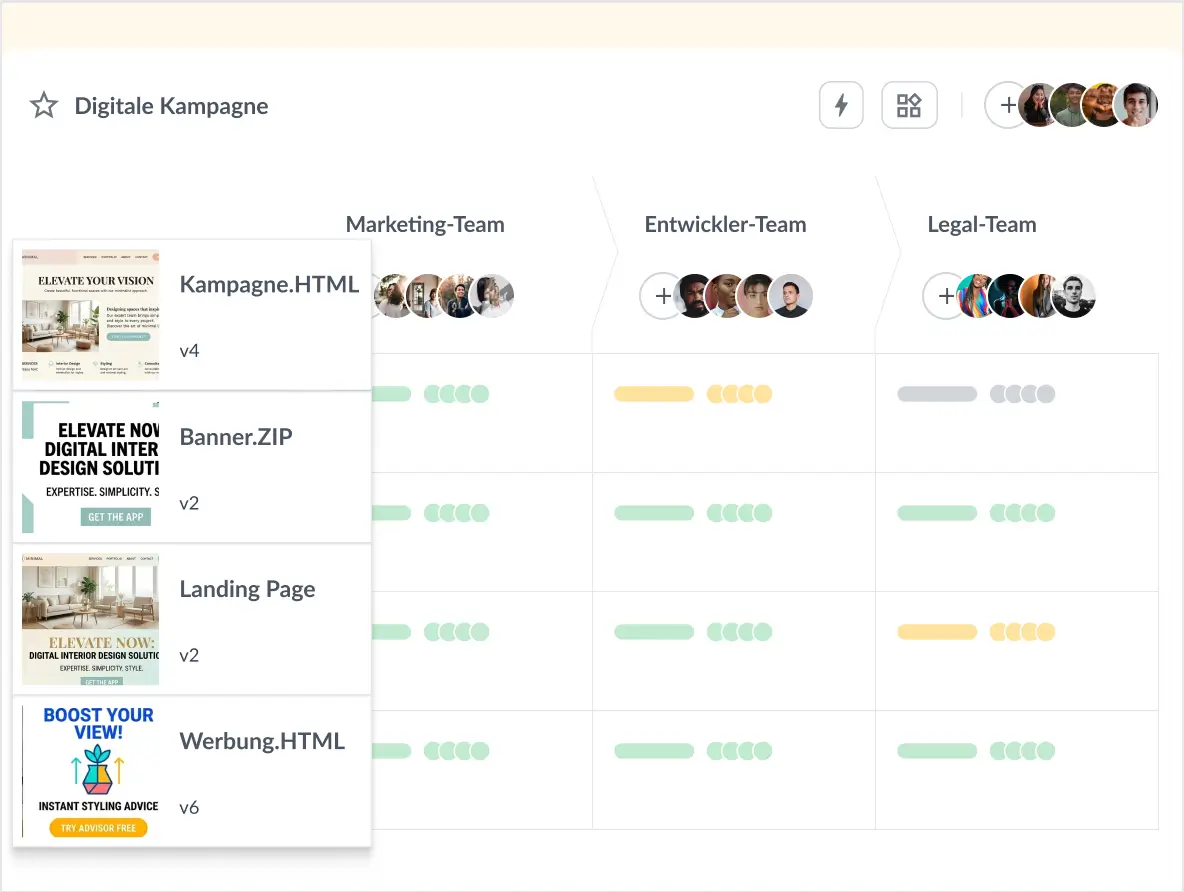1184x892 pixels.
Task: Add member to Legal-Team
Action: [x=945, y=296]
